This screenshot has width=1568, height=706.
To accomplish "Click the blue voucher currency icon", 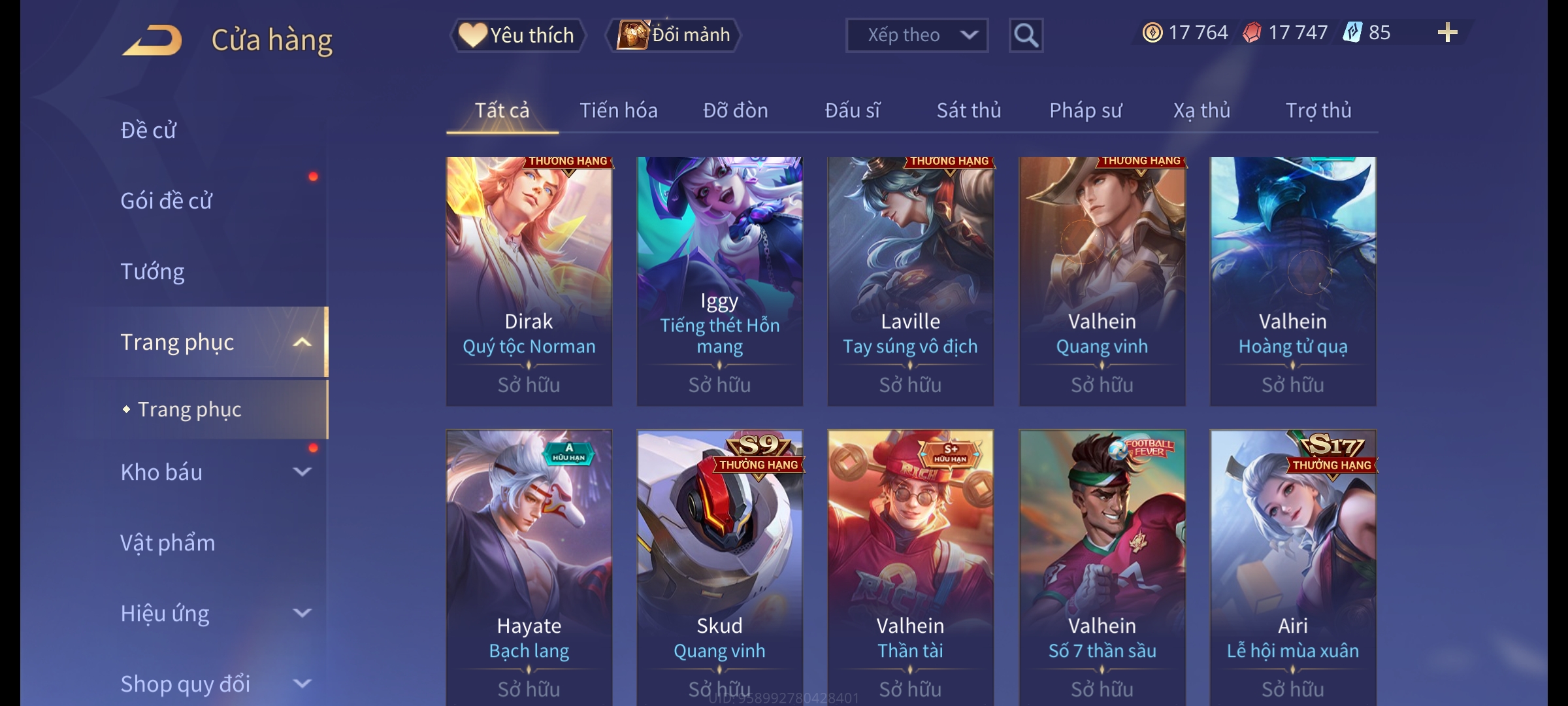I will tap(1352, 32).
